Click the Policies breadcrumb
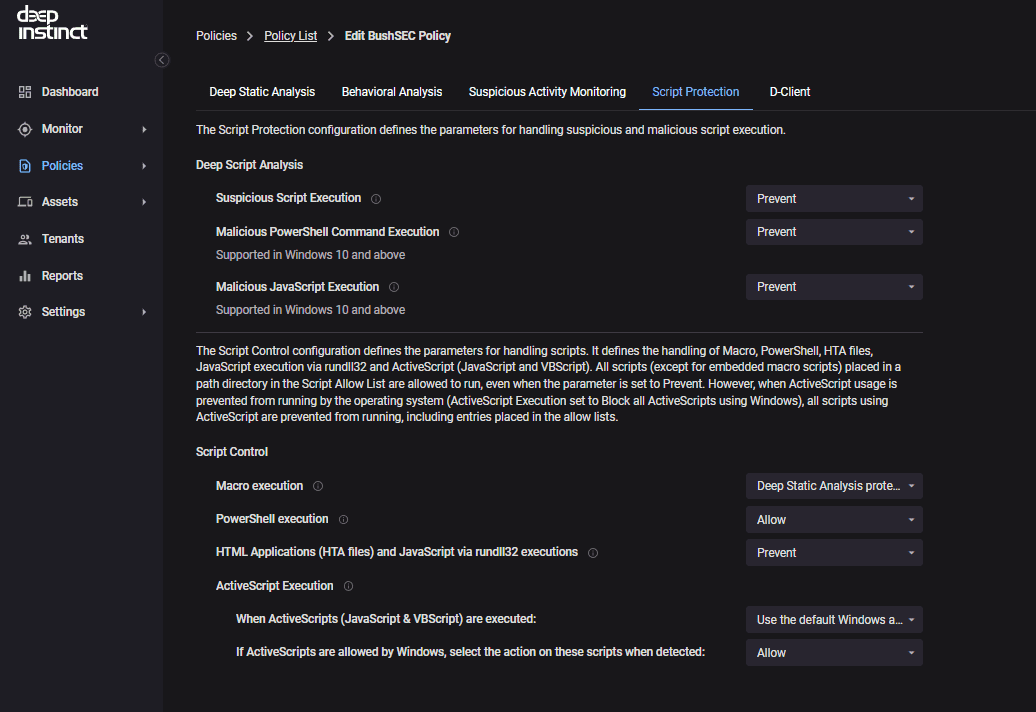This screenshot has width=1036, height=712. [x=216, y=36]
